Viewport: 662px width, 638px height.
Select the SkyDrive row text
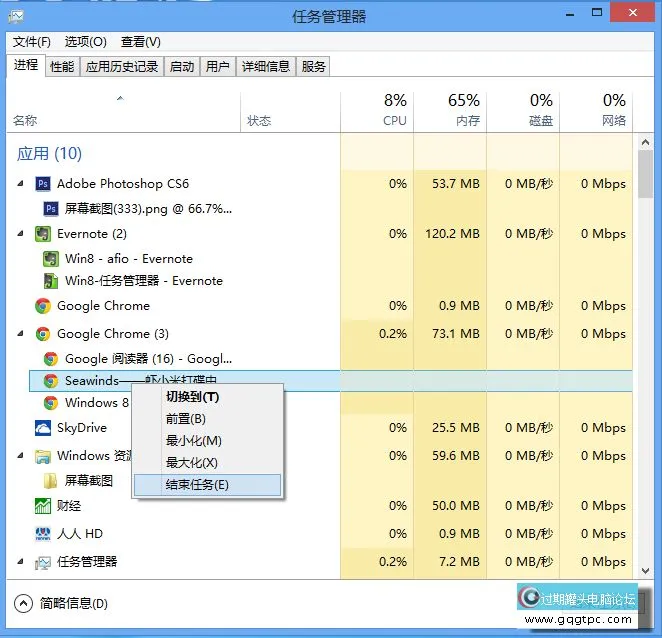[x=82, y=428]
